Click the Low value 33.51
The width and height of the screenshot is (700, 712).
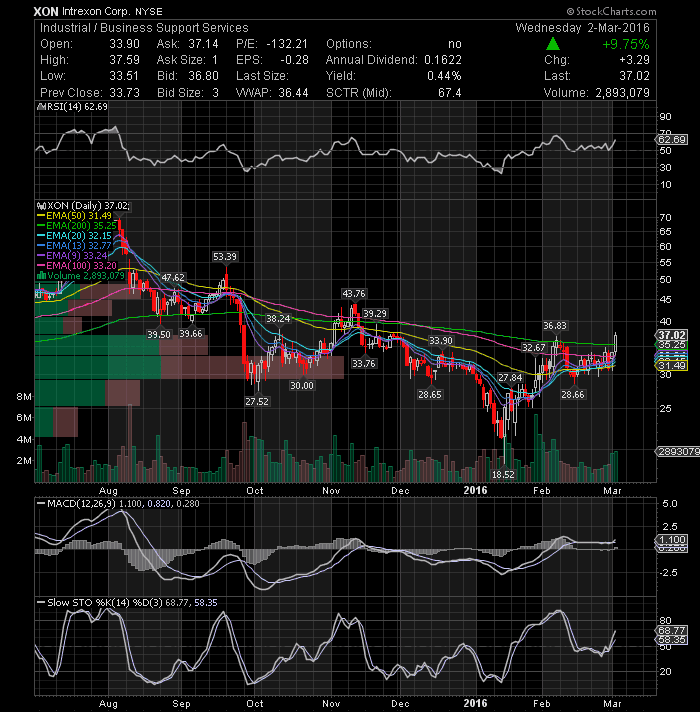click(x=124, y=76)
